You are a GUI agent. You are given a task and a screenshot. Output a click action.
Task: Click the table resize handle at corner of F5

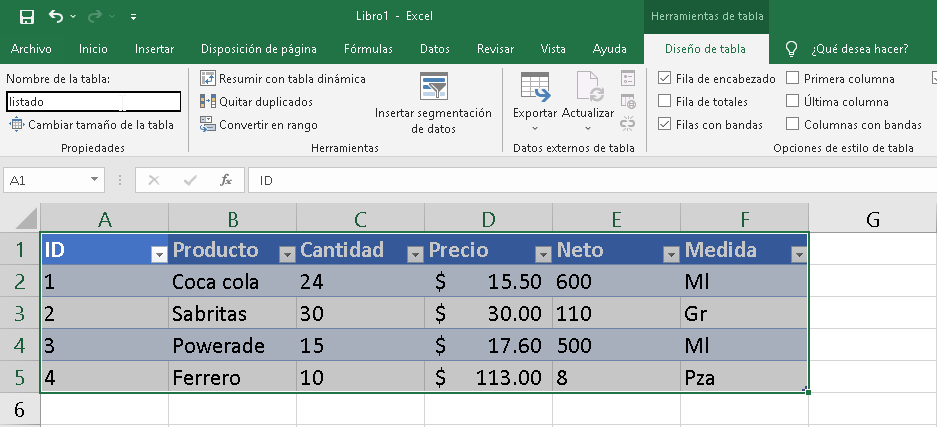pos(807,391)
